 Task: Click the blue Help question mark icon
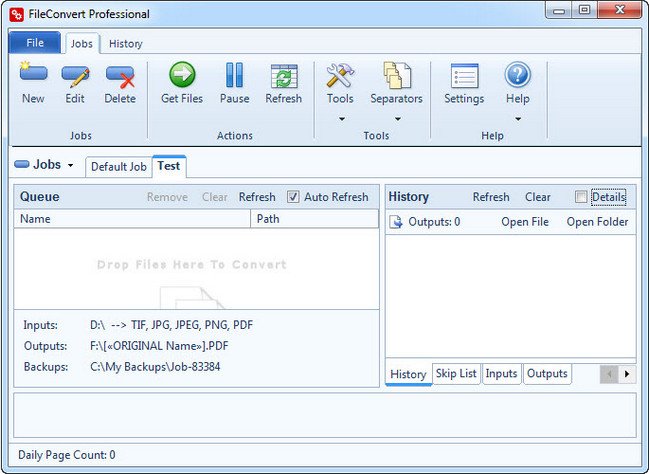coord(517,75)
